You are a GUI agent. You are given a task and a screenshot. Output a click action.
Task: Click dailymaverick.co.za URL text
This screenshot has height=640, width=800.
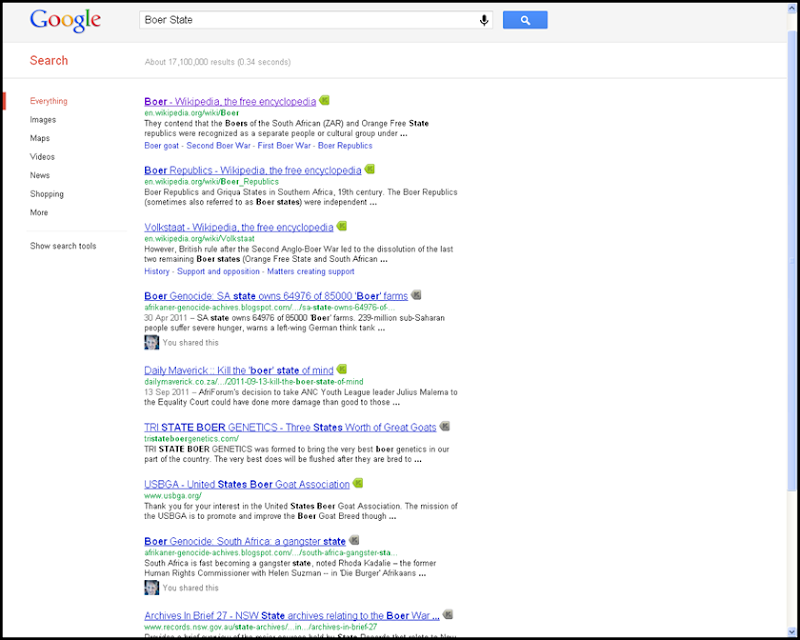pos(254,381)
